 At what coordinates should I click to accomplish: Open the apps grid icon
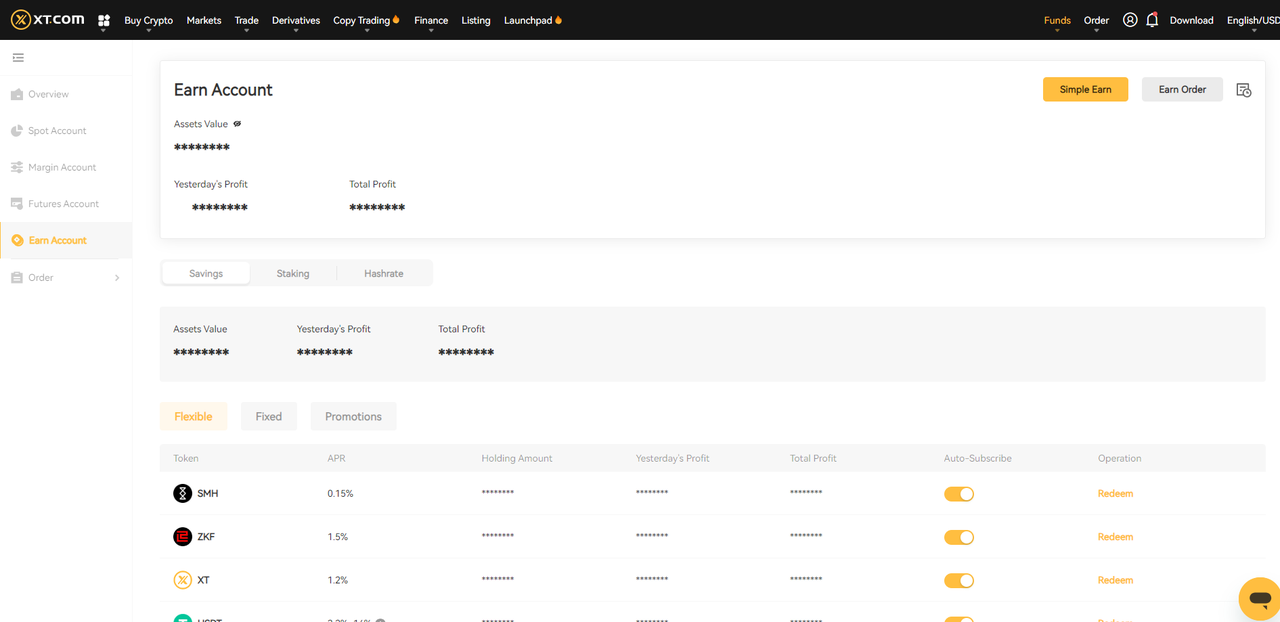104,20
